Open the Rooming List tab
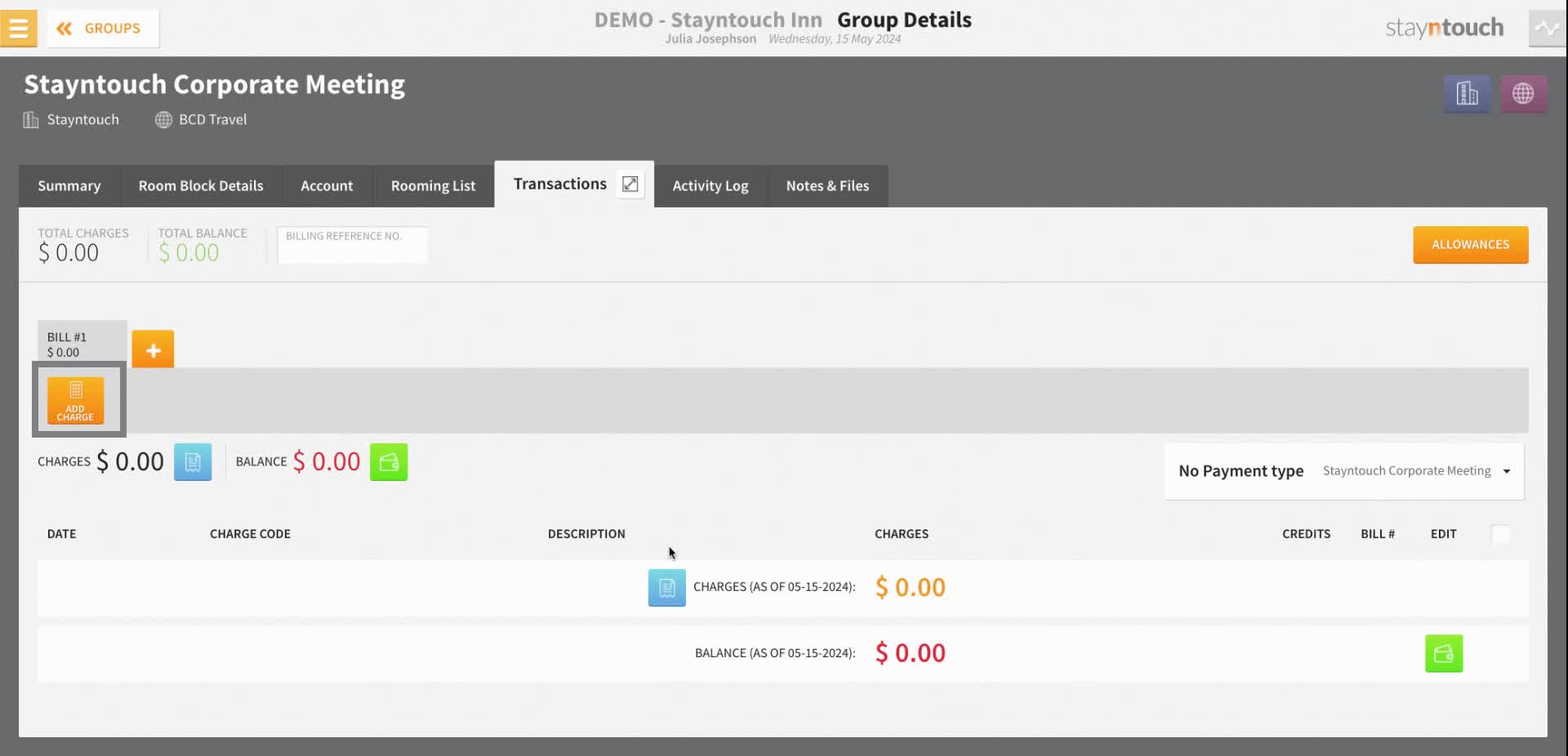 click(433, 186)
